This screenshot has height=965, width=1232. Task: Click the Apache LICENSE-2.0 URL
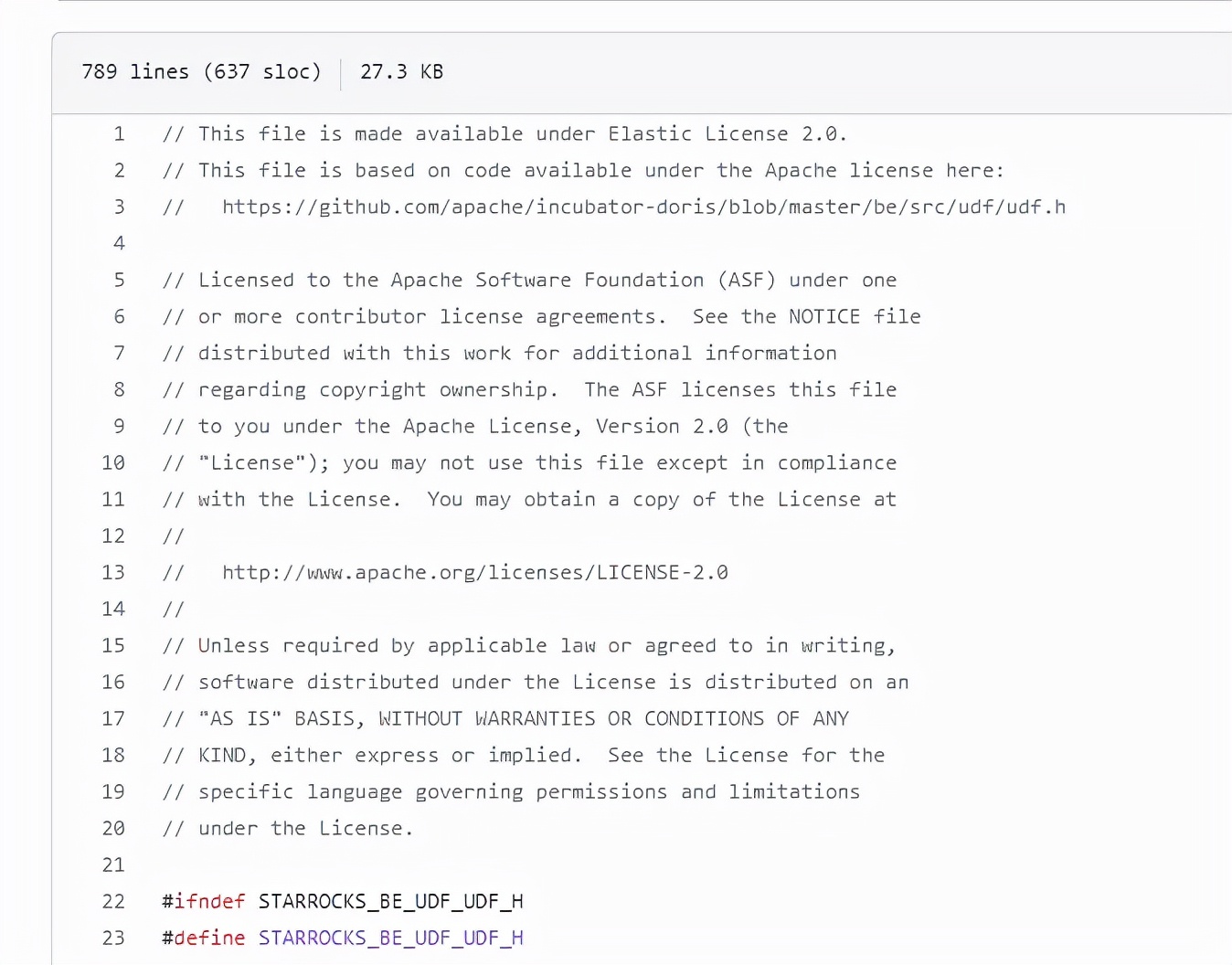point(474,573)
